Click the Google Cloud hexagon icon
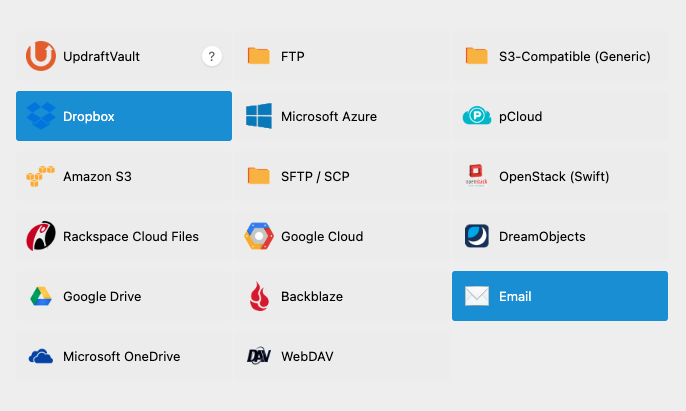Viewport: 686px width, 411px height. pyautogui.click(x=259, y=236)
